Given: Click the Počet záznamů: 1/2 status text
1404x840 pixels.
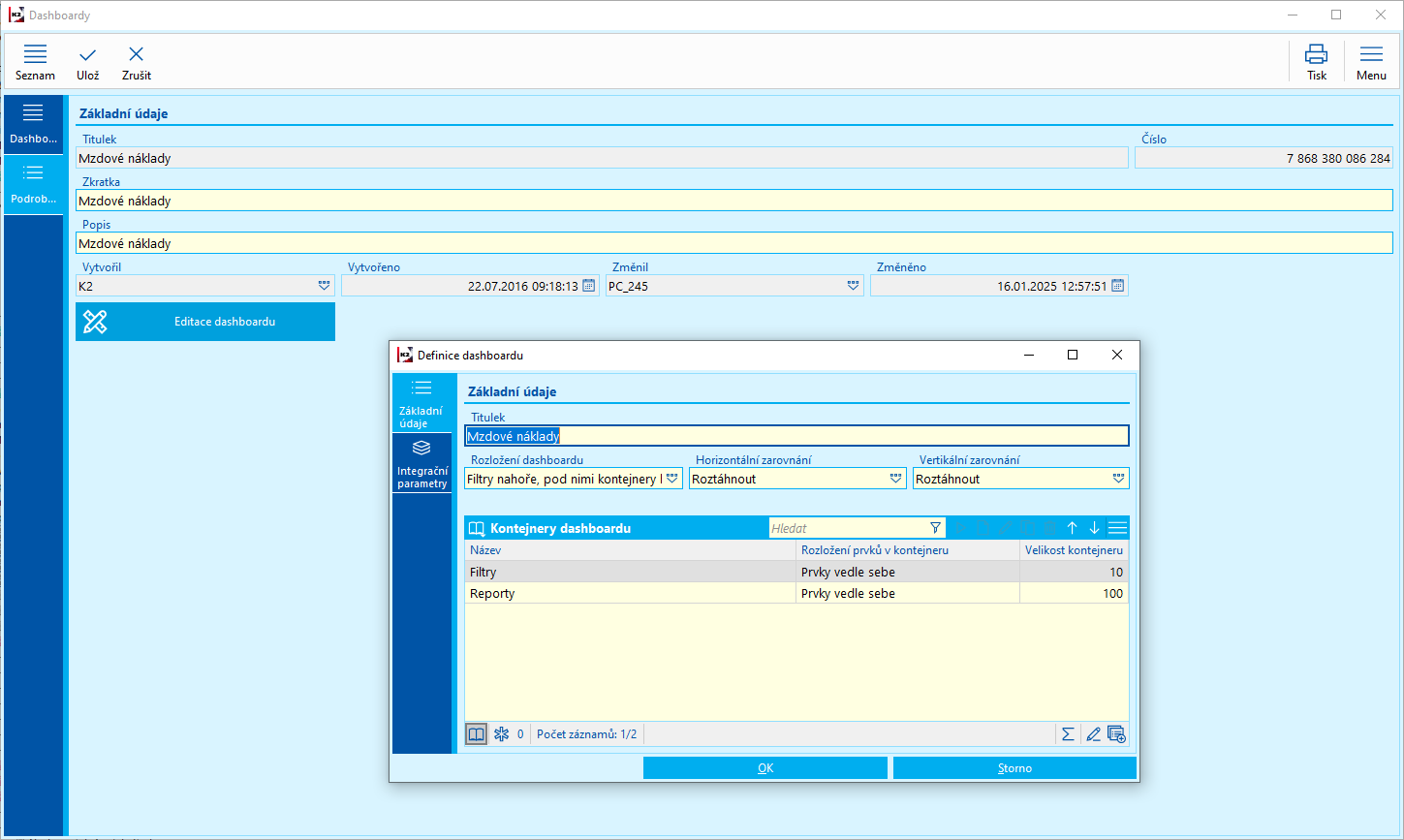Looking at the screenshot, I should tap(587, 734).
